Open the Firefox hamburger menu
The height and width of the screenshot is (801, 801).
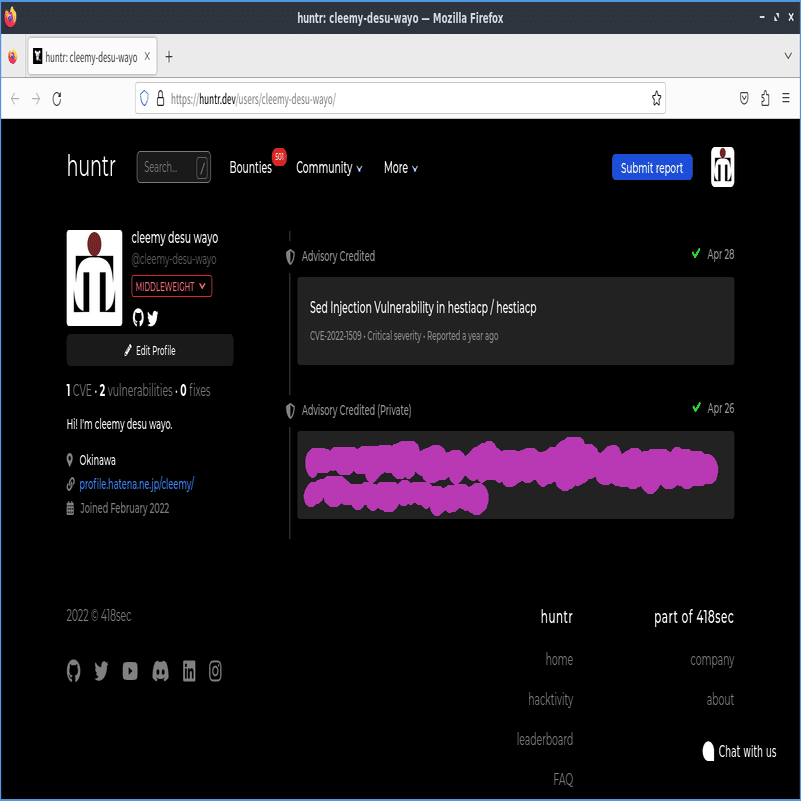point(786,98)
